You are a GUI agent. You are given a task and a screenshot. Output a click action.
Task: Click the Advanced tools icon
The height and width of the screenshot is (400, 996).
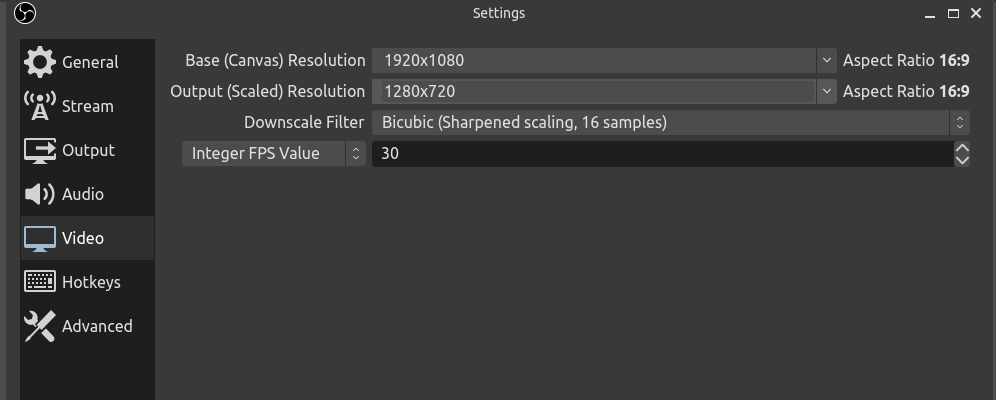coord(40,326)
